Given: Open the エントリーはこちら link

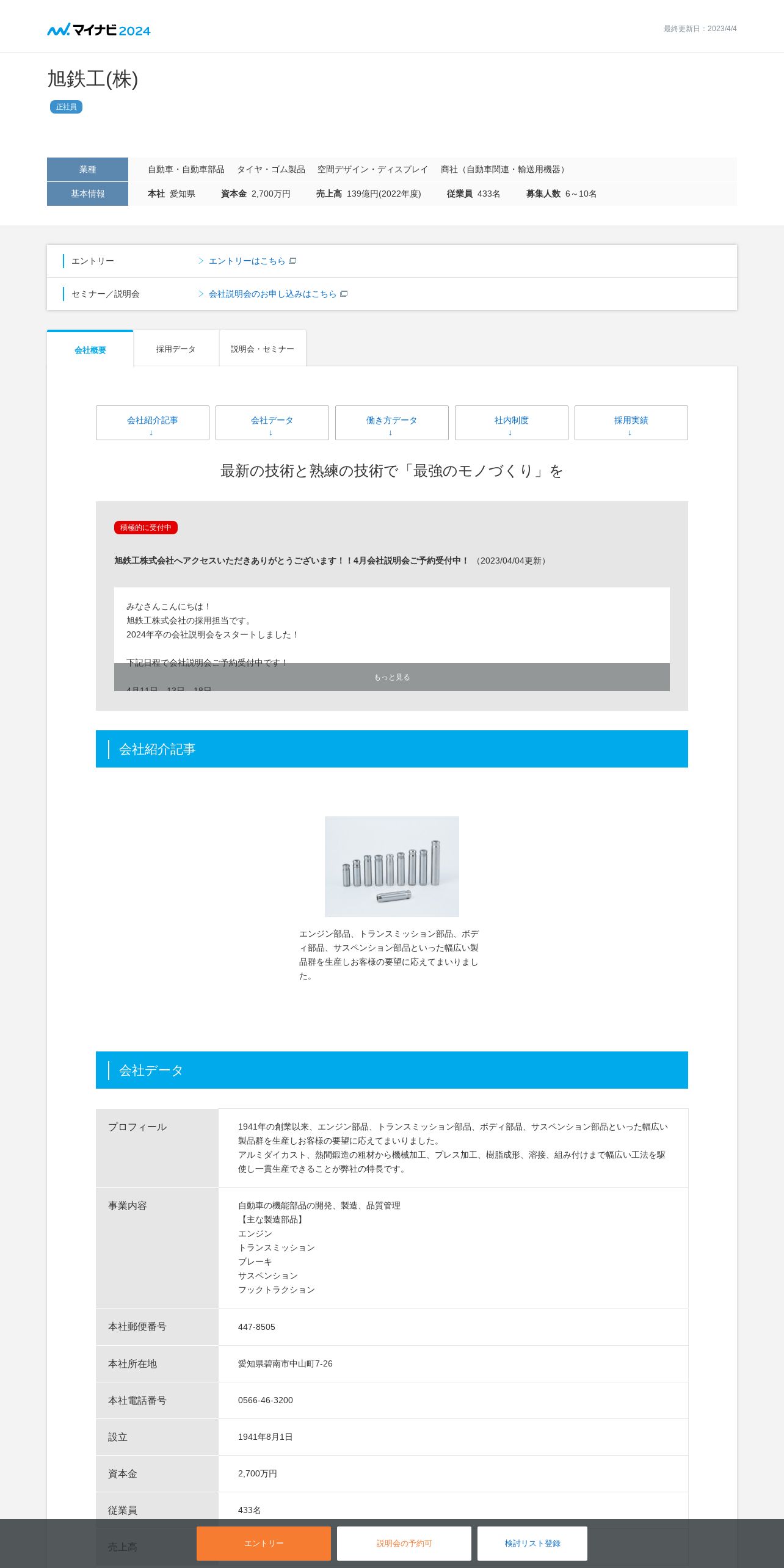Looking at the screenshot, I should coord(247,261).
